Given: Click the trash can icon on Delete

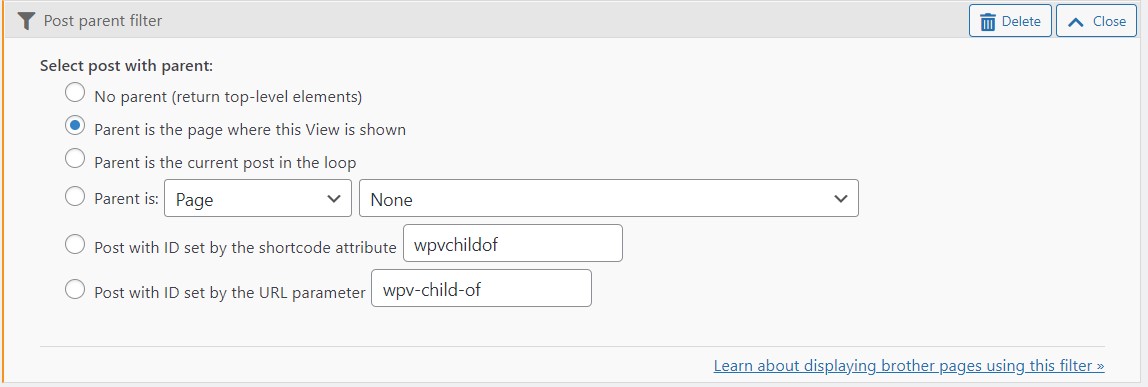Looking at the screenshot, I should coord(988,22).
